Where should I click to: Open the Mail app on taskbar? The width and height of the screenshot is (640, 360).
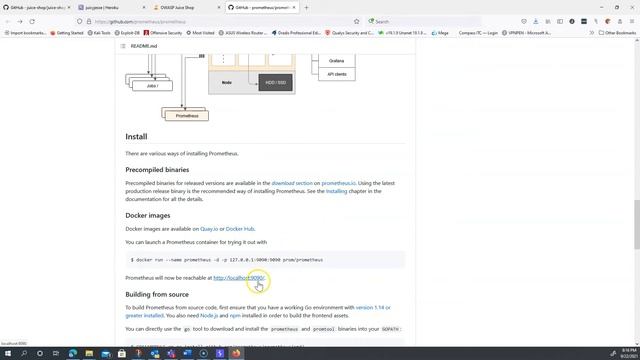click(106, 353)
